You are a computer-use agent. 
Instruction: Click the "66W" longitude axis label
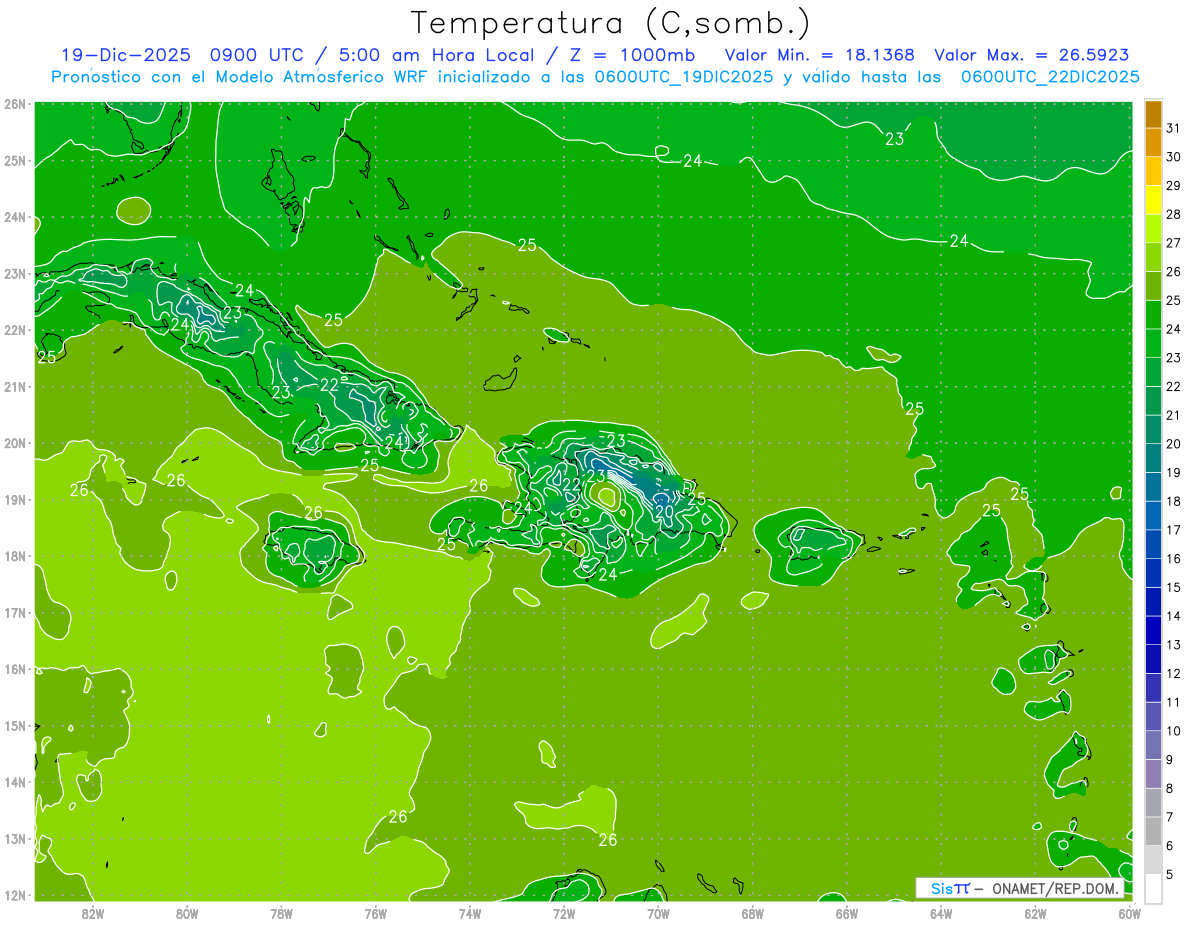pyautogui.click(x=846, y=913)
